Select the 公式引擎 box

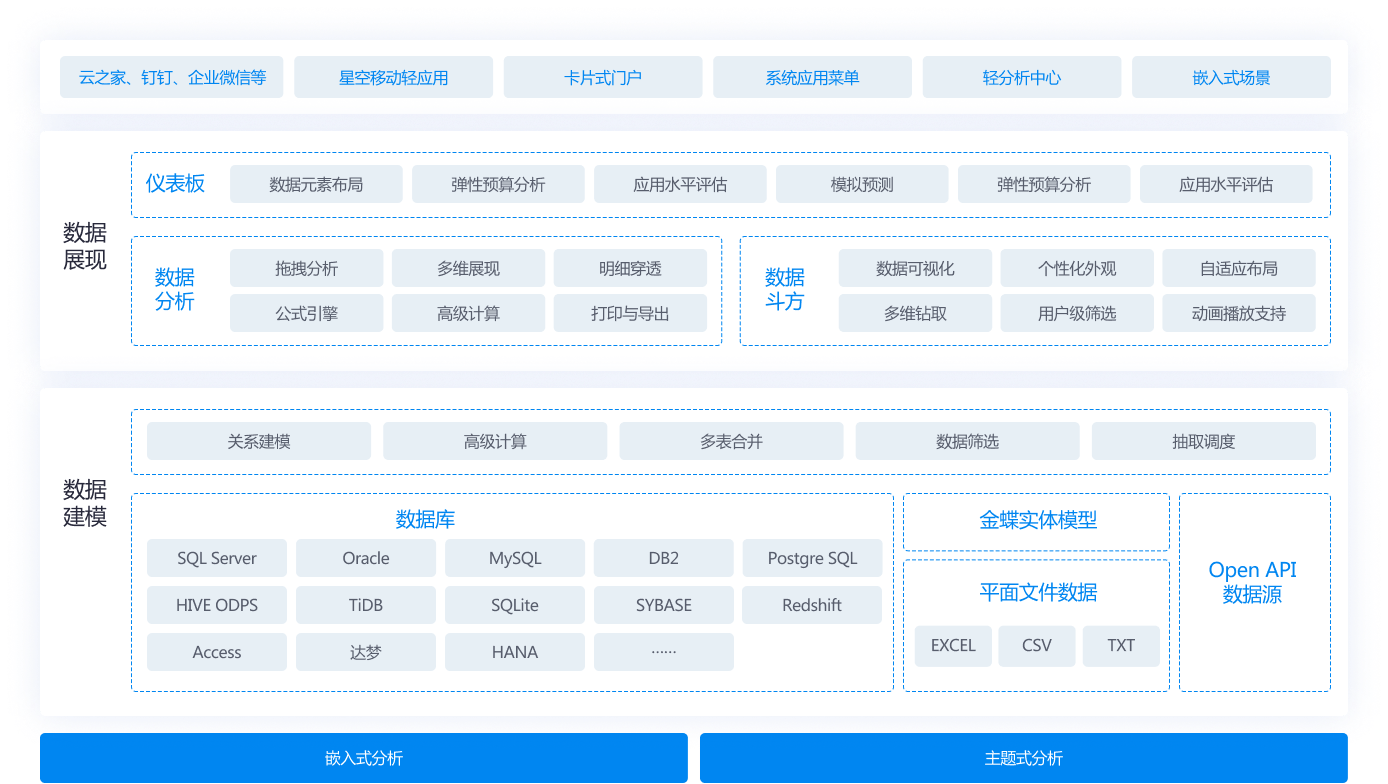coord(307,313)
